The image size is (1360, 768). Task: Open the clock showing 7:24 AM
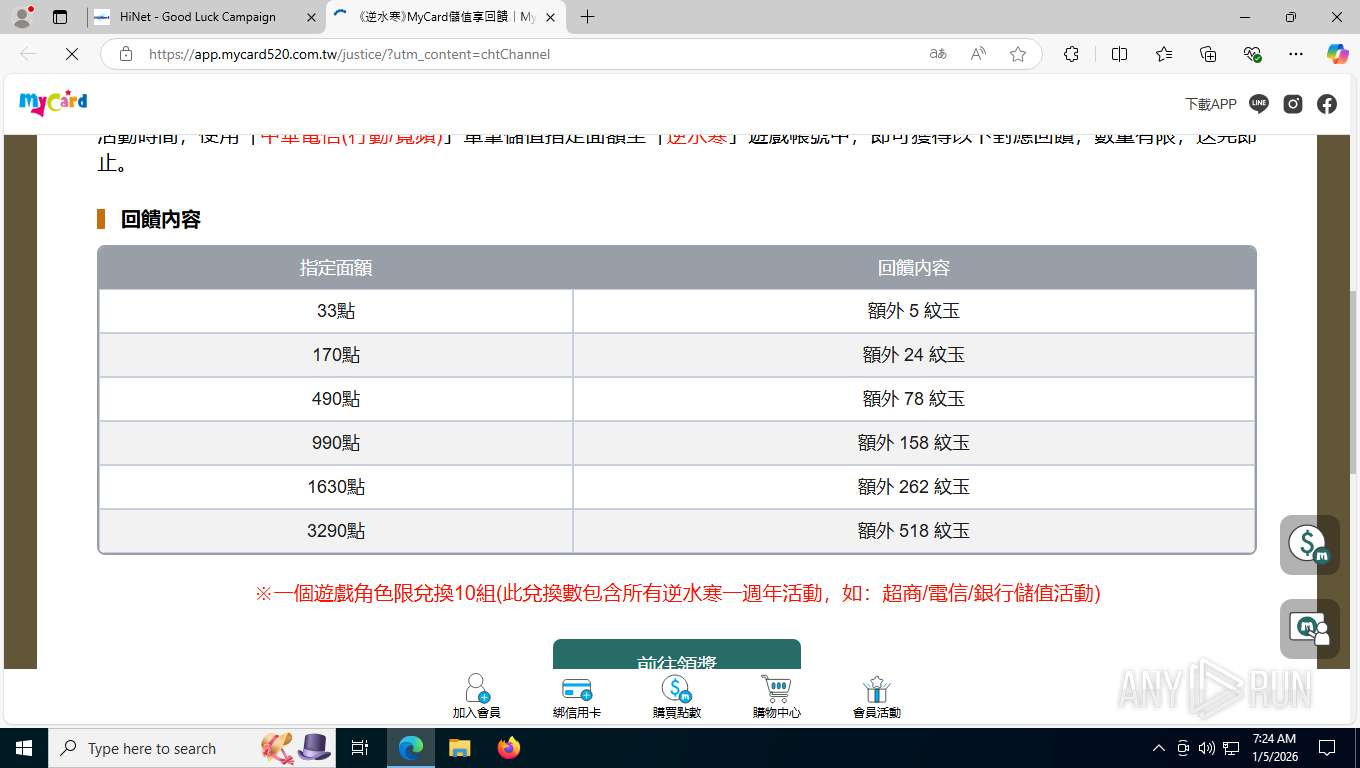point(1273,748)
